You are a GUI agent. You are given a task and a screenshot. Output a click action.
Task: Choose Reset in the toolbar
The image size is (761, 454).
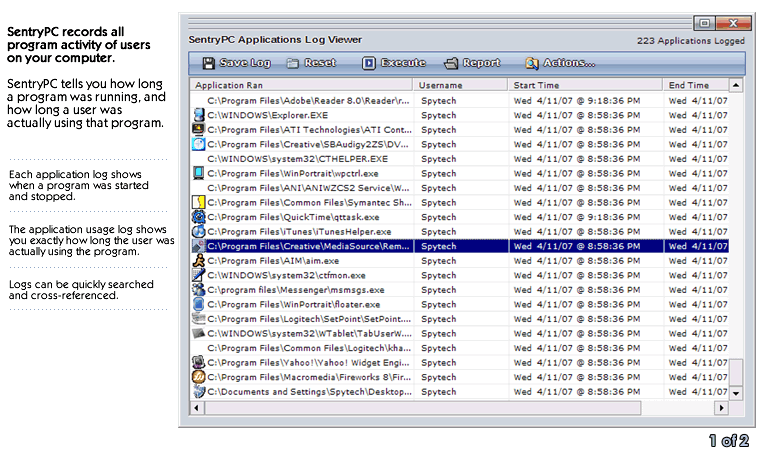[311, 63]
